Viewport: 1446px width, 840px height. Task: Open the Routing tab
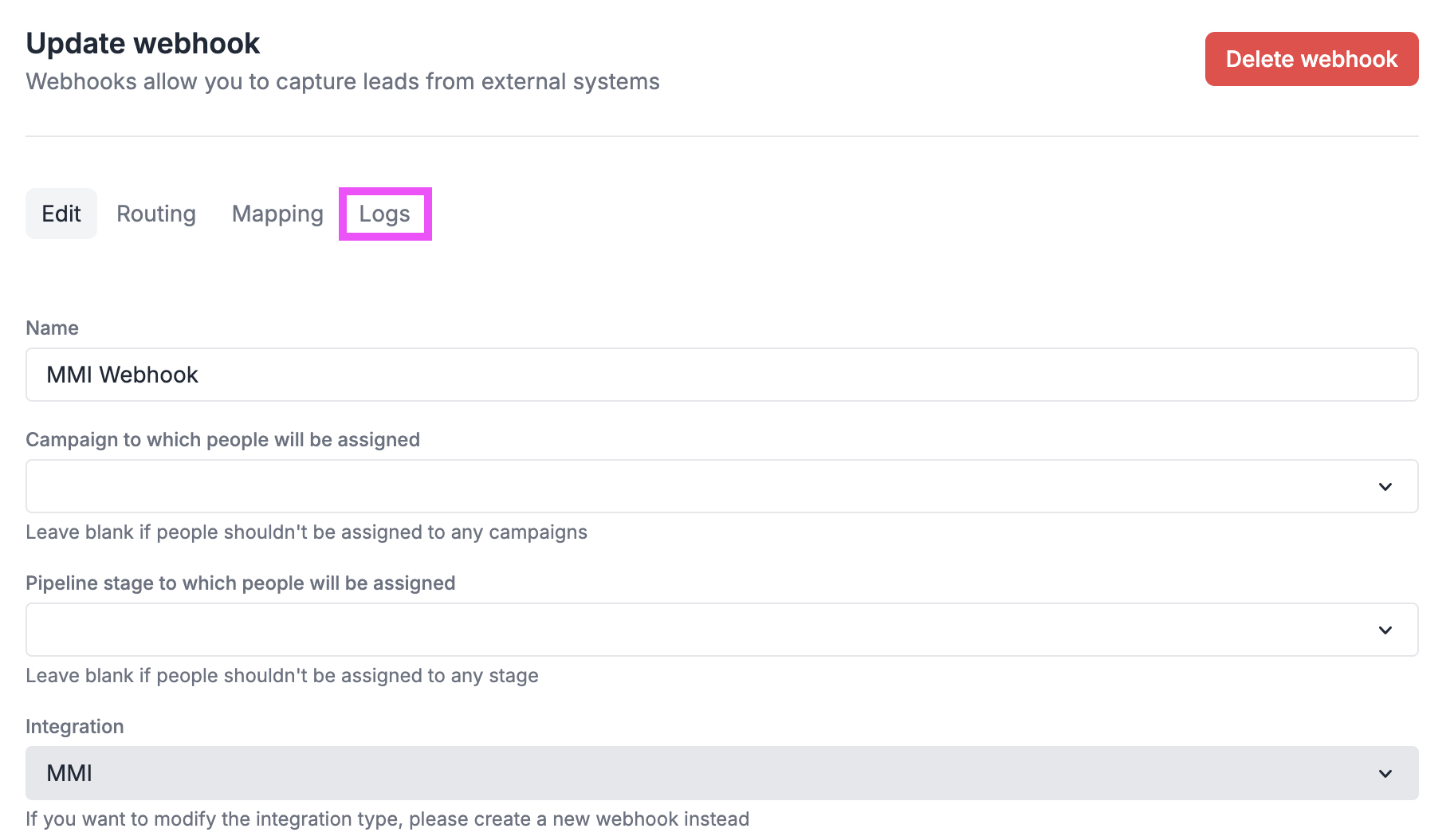pyautogui.click(x=155, y=214)
